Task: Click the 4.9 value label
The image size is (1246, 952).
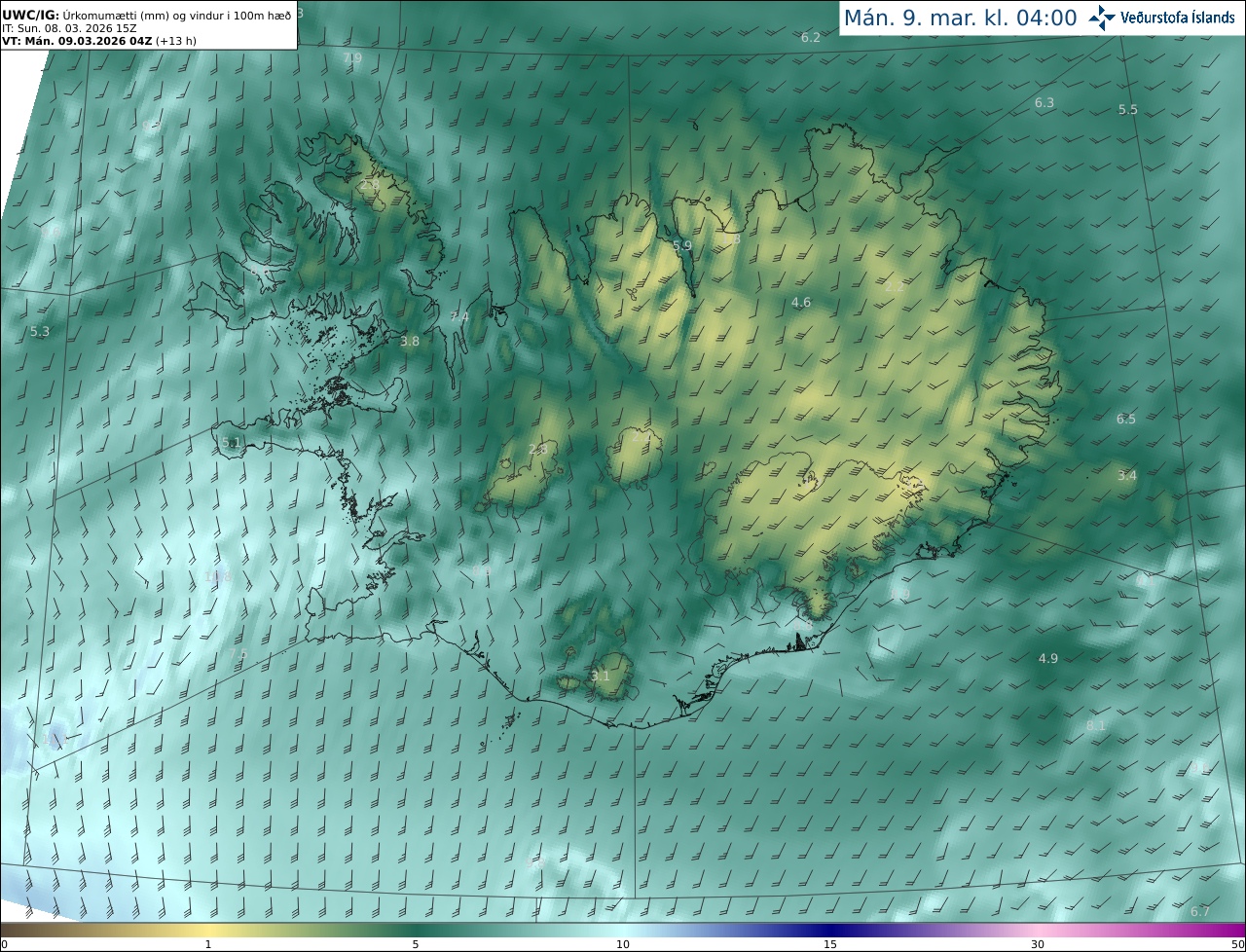Action: coord(1048,659)
